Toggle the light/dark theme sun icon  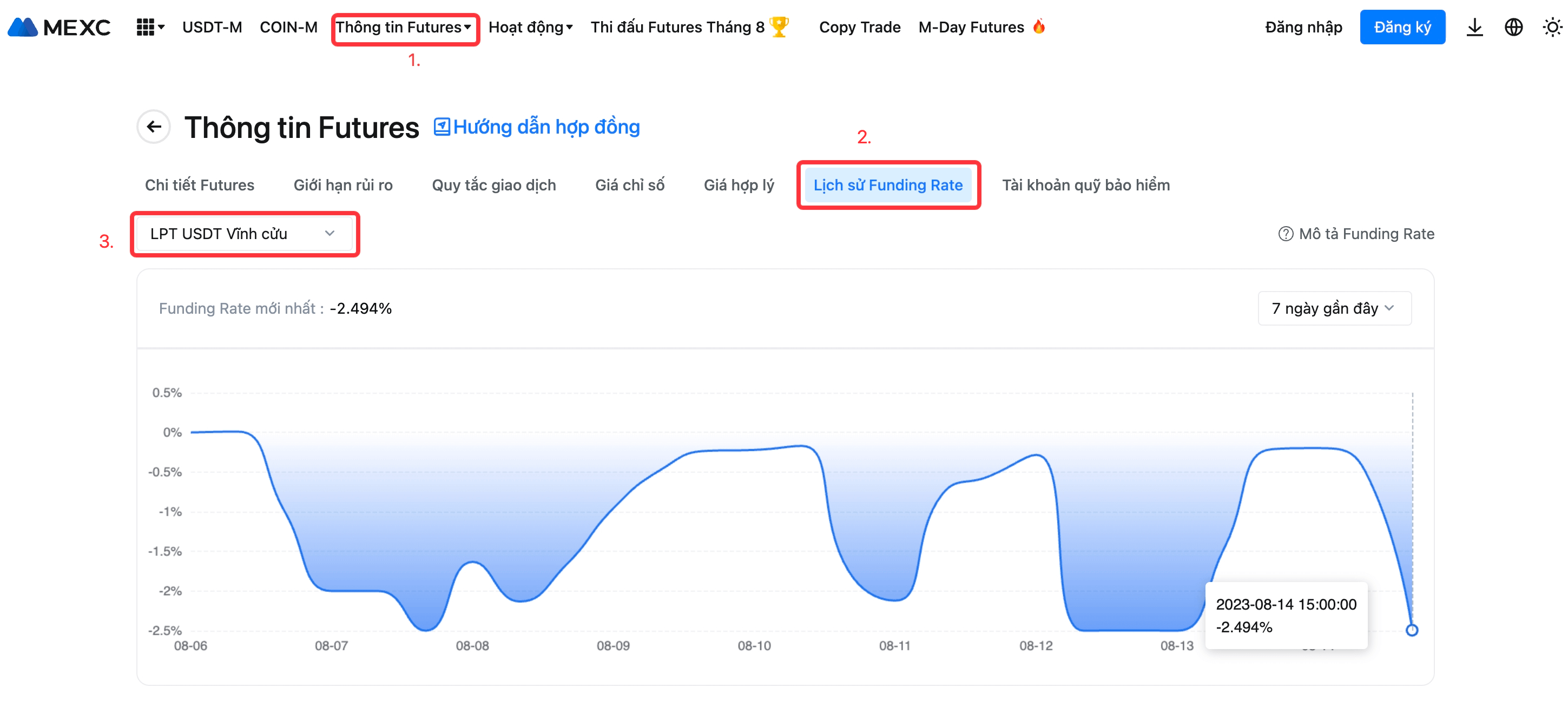pos(1552,28)
